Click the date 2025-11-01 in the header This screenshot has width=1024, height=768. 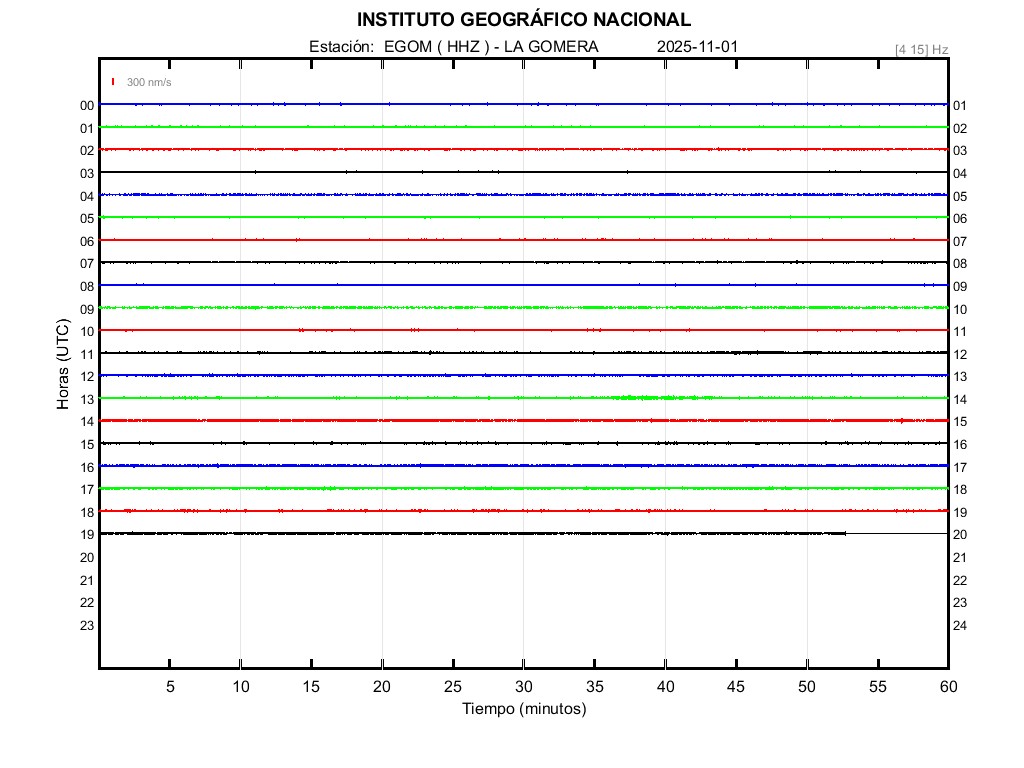click(698, 47)
